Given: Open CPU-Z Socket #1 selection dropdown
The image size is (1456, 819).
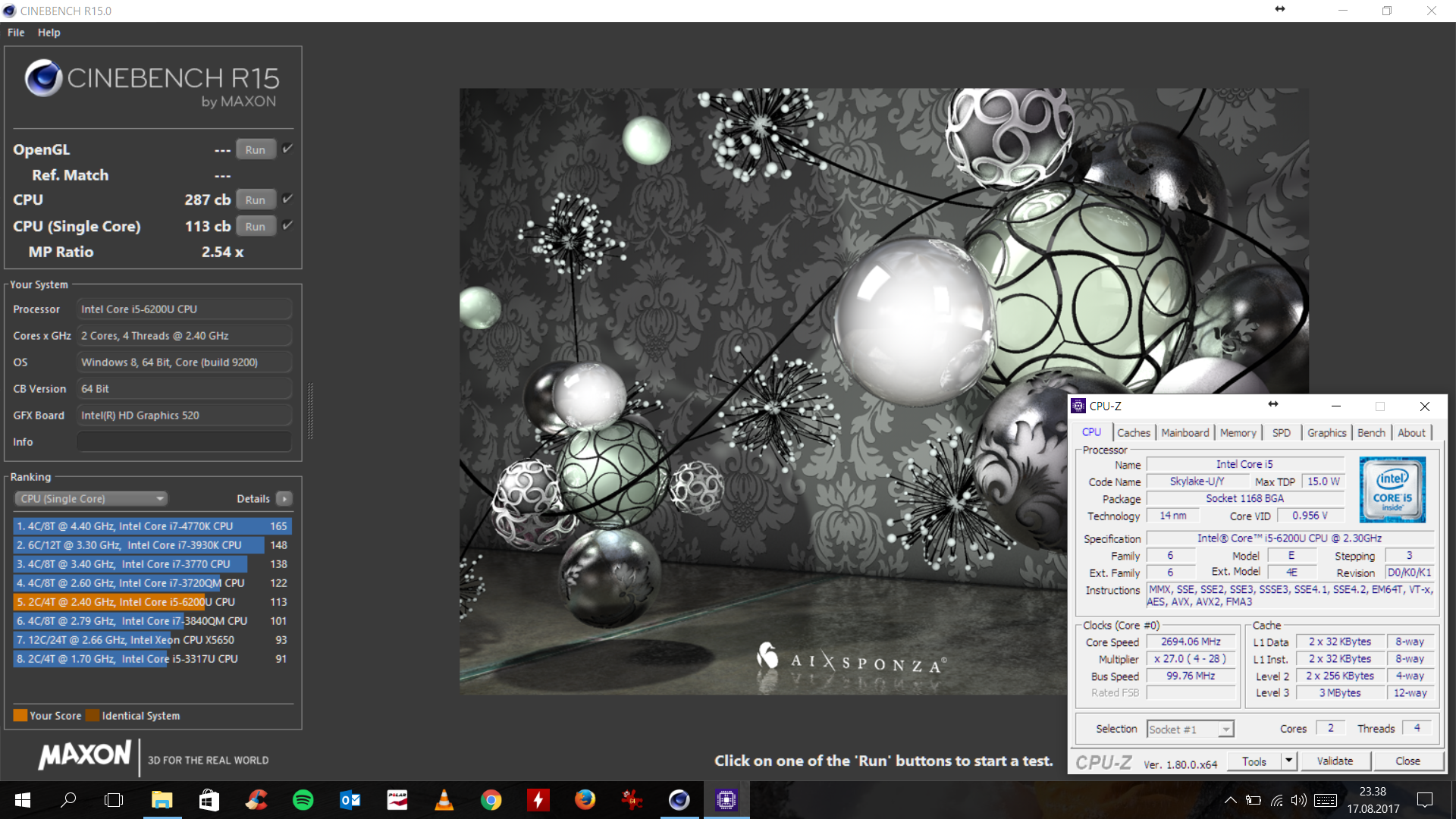Looking at the screenshot, I should 1191,729.
